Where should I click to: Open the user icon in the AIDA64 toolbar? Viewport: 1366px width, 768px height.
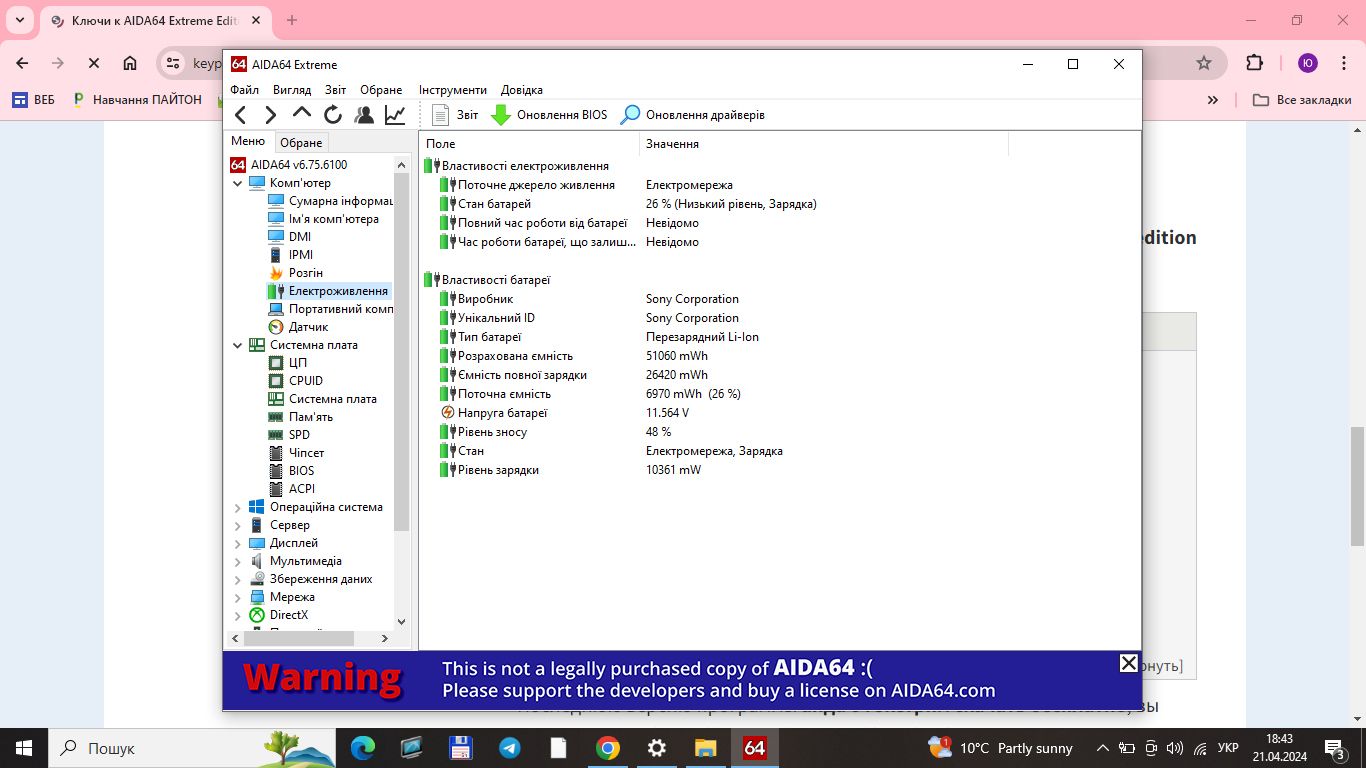pyautogui.click(x=364, y=115)
